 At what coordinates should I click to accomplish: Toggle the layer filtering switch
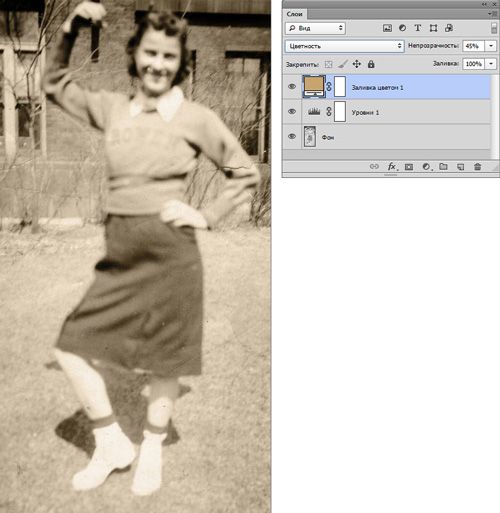494,28
